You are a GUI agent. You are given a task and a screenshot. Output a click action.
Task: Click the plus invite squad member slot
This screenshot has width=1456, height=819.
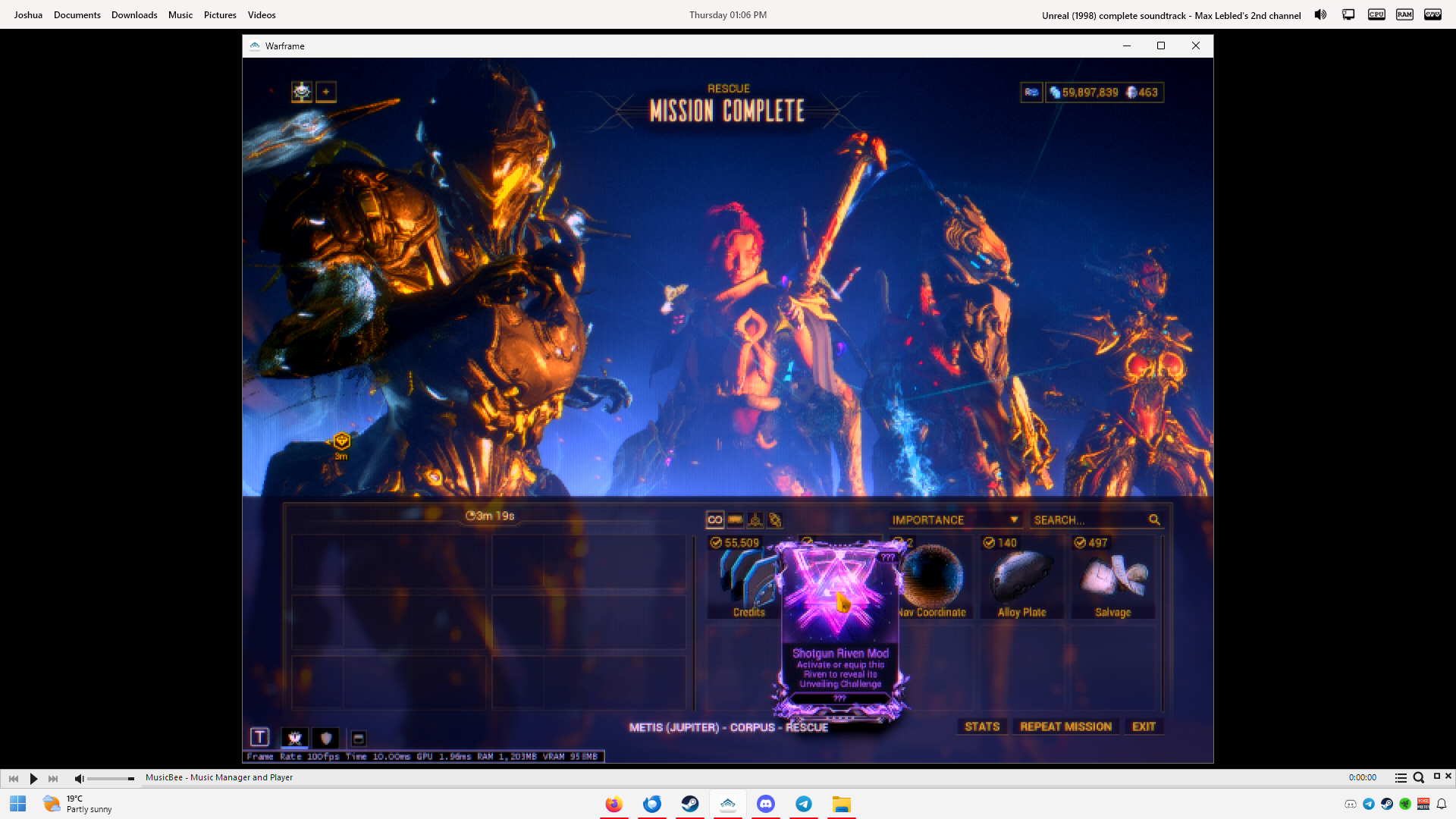[326, 92]
